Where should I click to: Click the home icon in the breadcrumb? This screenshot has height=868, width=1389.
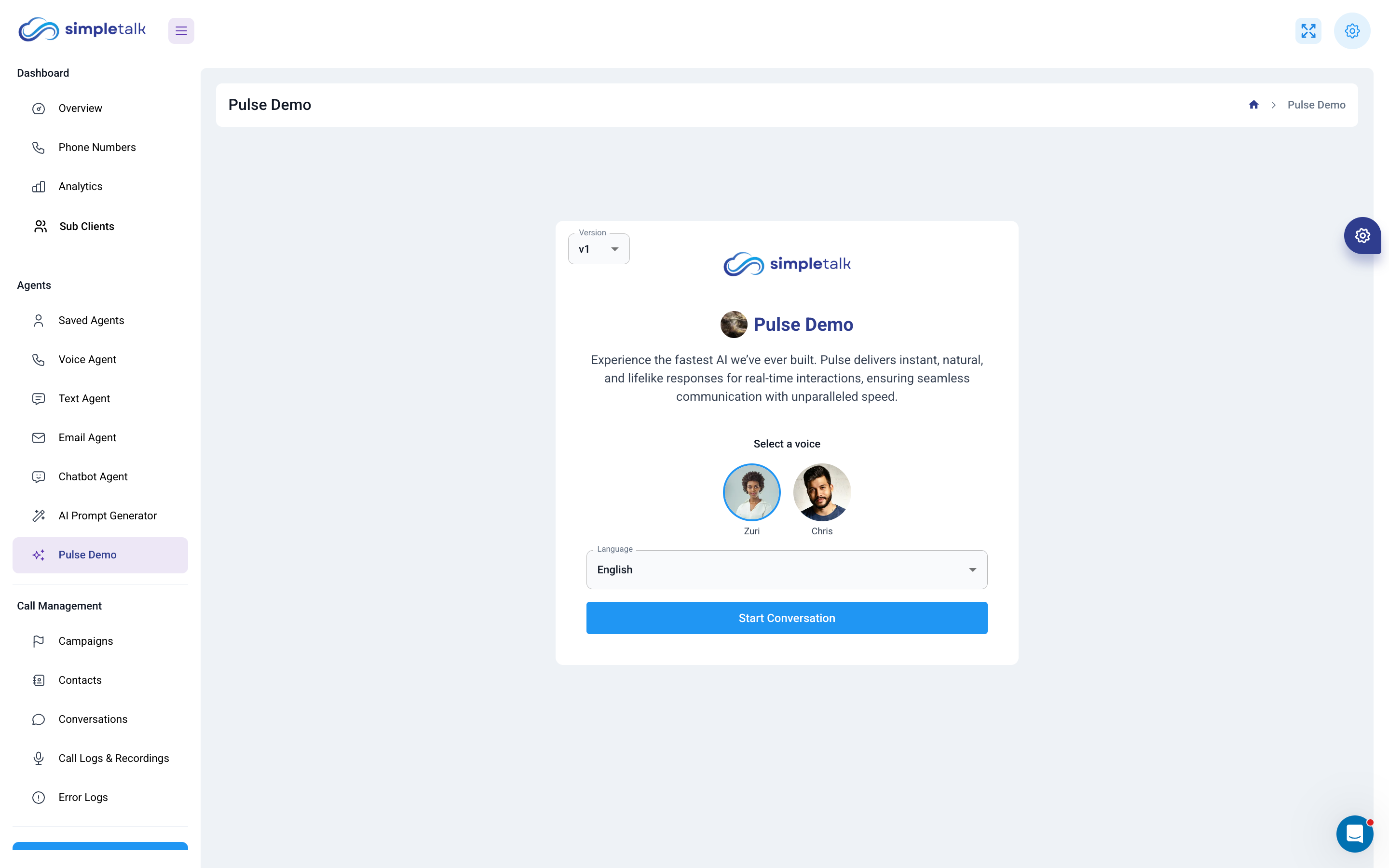1253,105
